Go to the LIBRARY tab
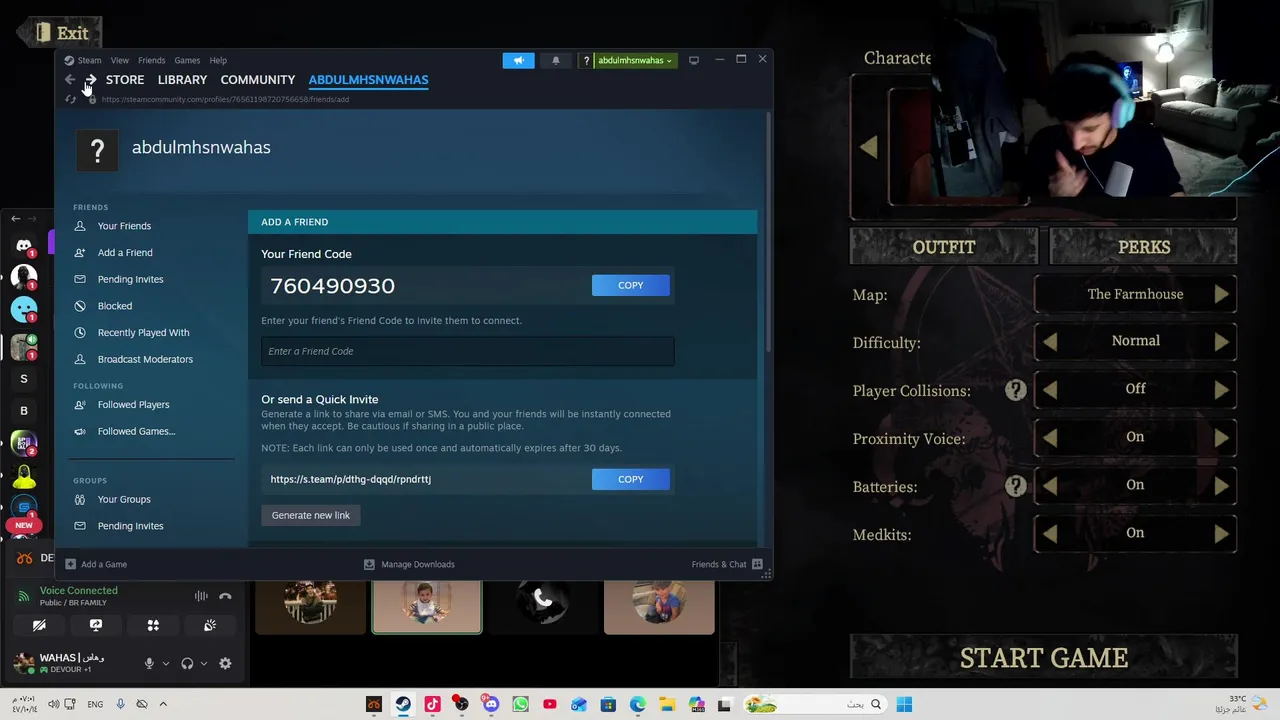 (182, 80)
